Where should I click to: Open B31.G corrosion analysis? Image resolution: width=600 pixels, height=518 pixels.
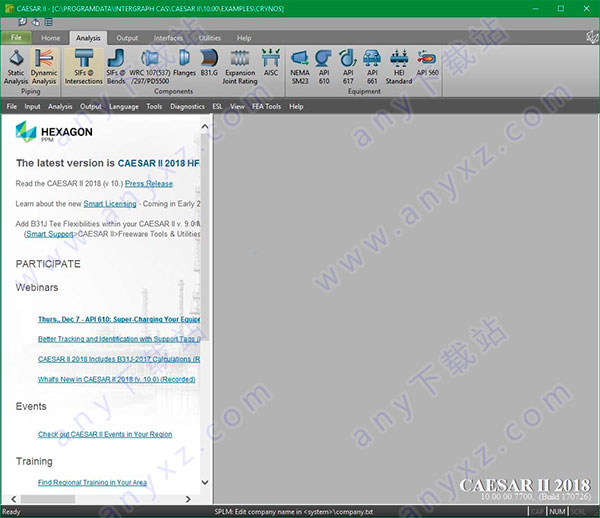[209, 63]
